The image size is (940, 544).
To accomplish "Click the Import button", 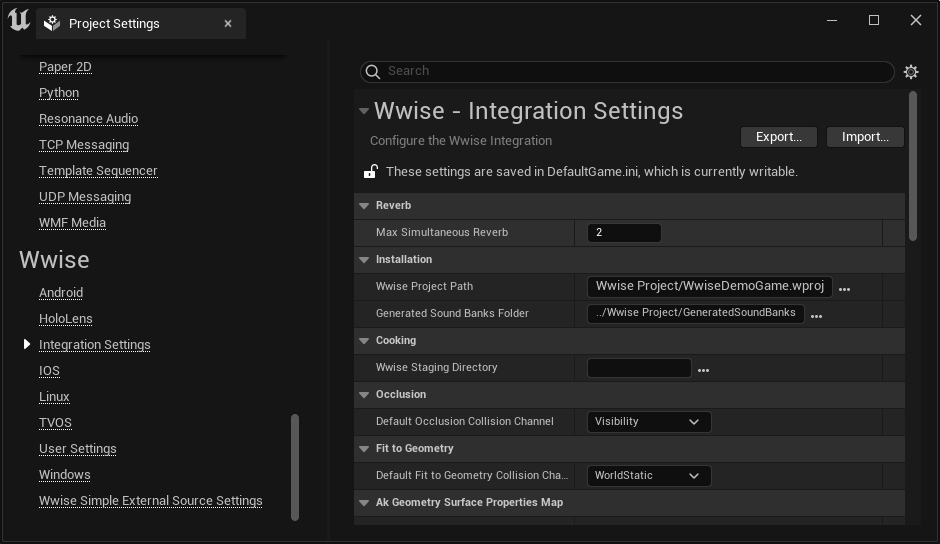I will click(x=865, y=137).
